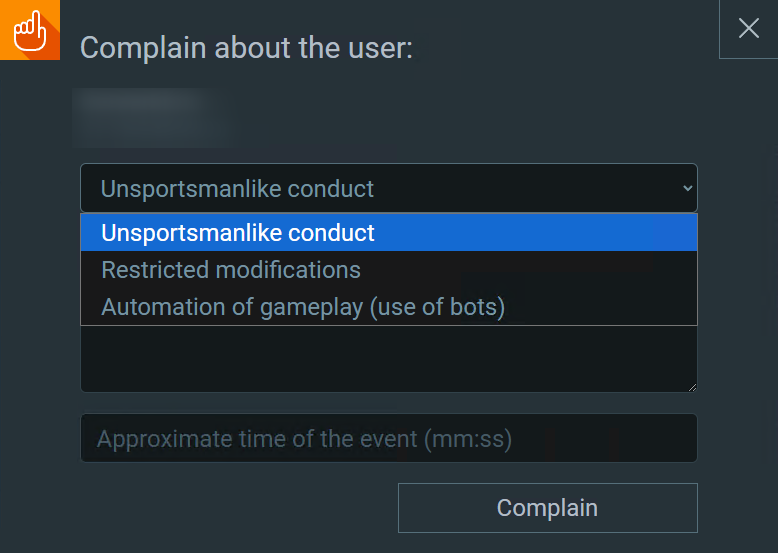This screenshot has width=778, height=553.
Task: Click the white hand glyph in orange square
Action: click(x=30, y=31)
